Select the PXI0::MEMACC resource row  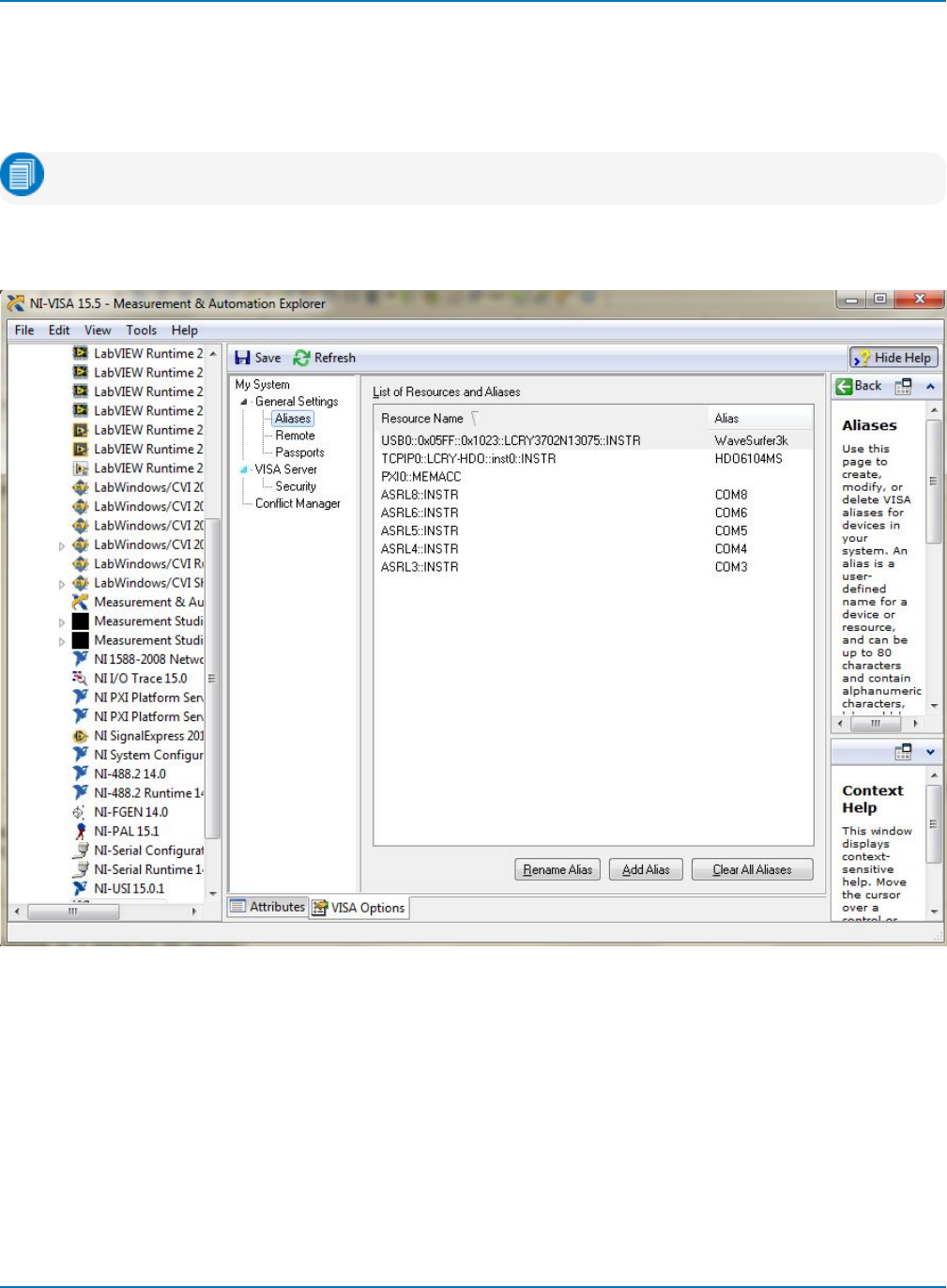pos(593,477)
